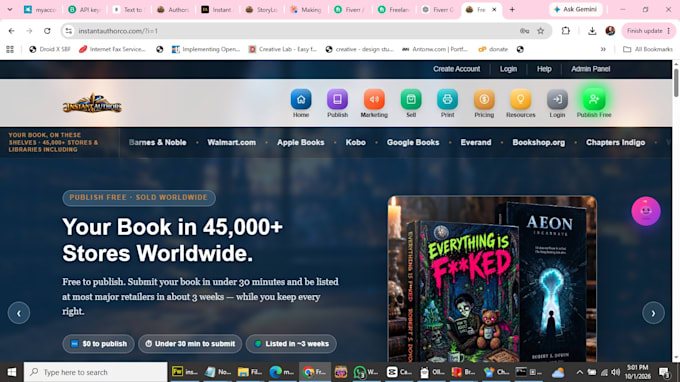
Task: Open the gray Login icon in navigation
Action: pos(557,100)
